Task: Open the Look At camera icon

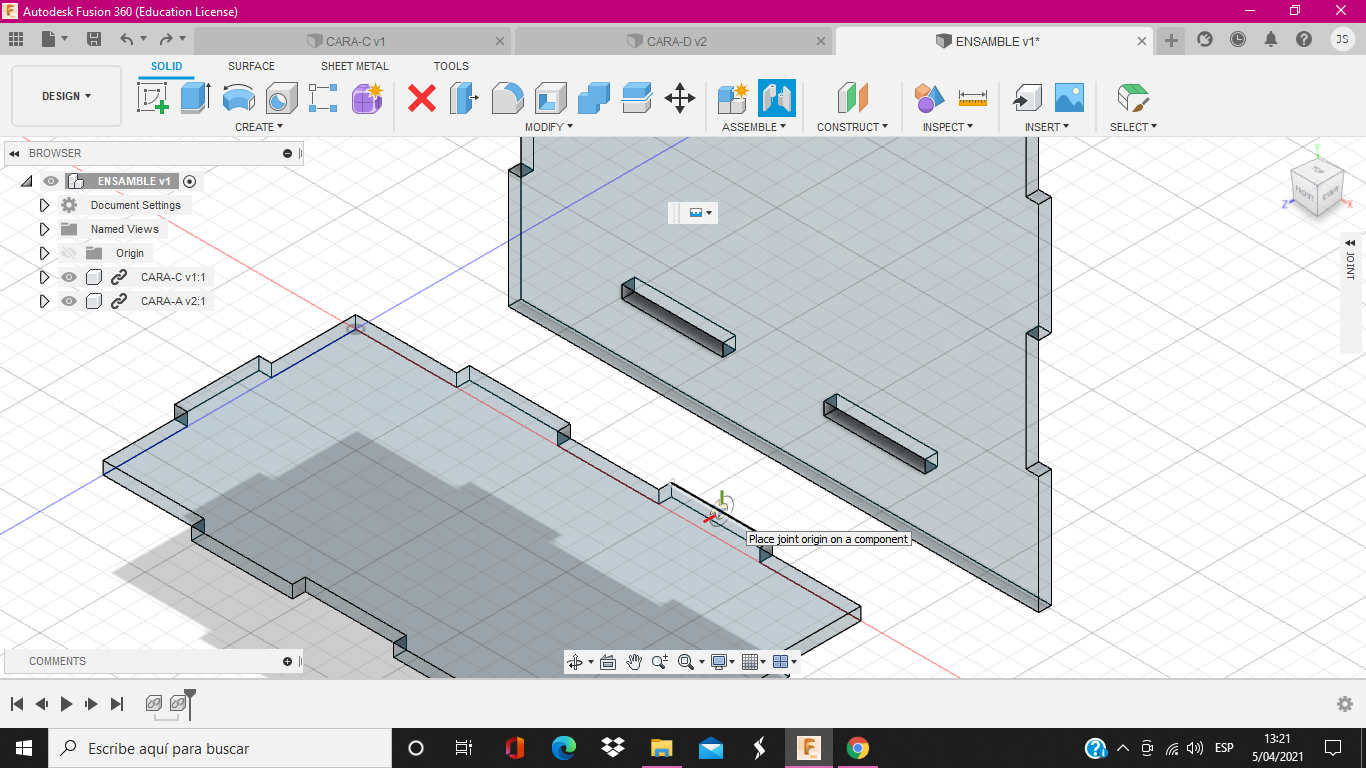Action: point(607,662)
